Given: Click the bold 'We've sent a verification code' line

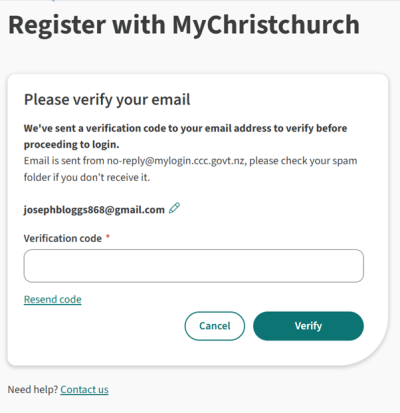Looking at the screenshot, I should pyautogui.click(x=185, y=128).
